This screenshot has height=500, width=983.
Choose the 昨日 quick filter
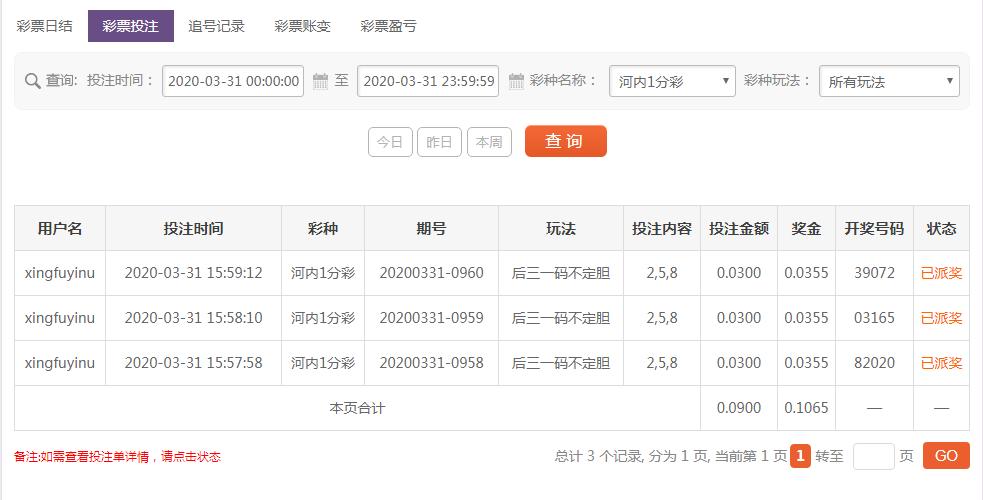coord(439,142)
